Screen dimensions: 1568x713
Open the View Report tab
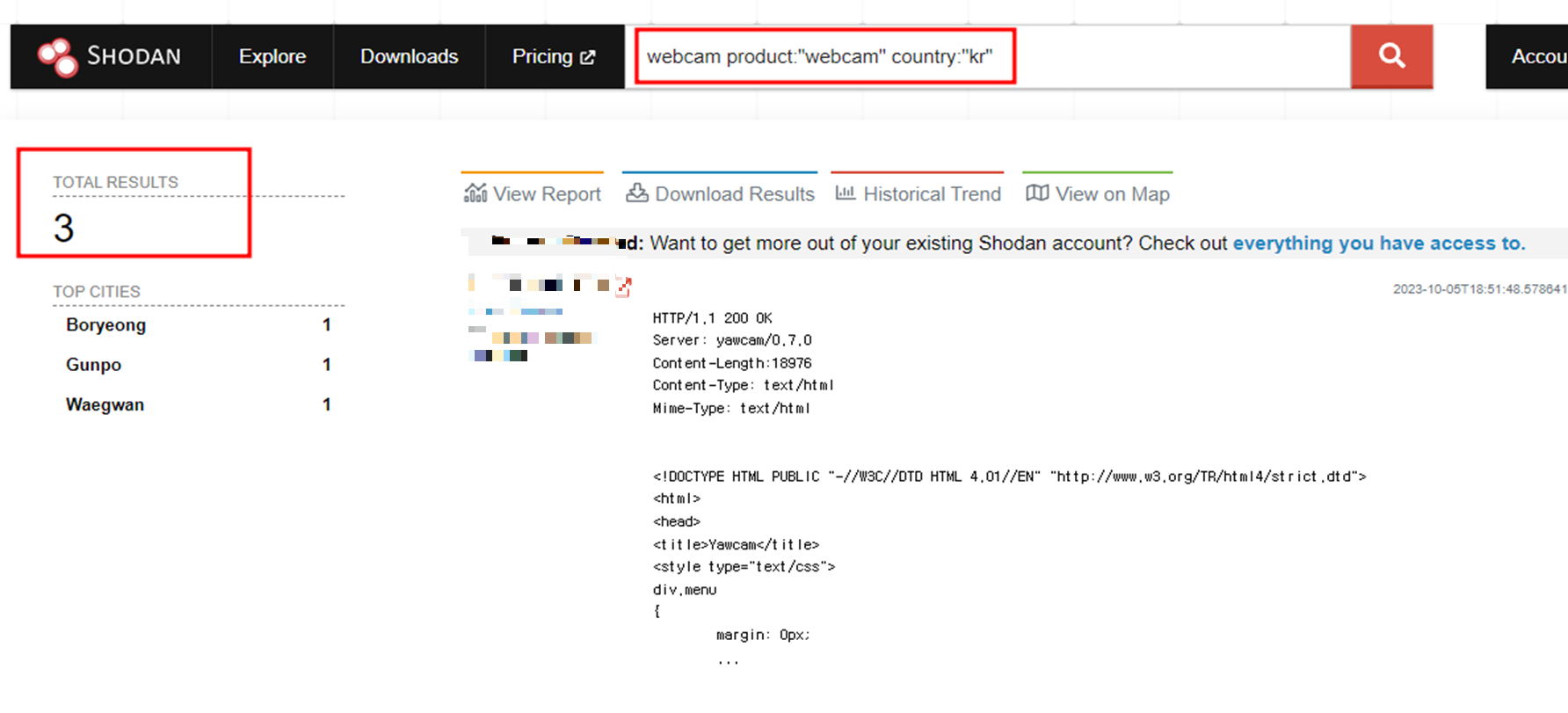[533, 193]
